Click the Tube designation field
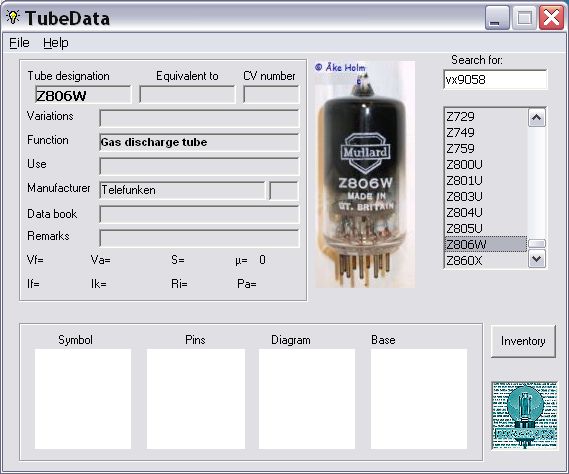 click(x=83, y=95)
